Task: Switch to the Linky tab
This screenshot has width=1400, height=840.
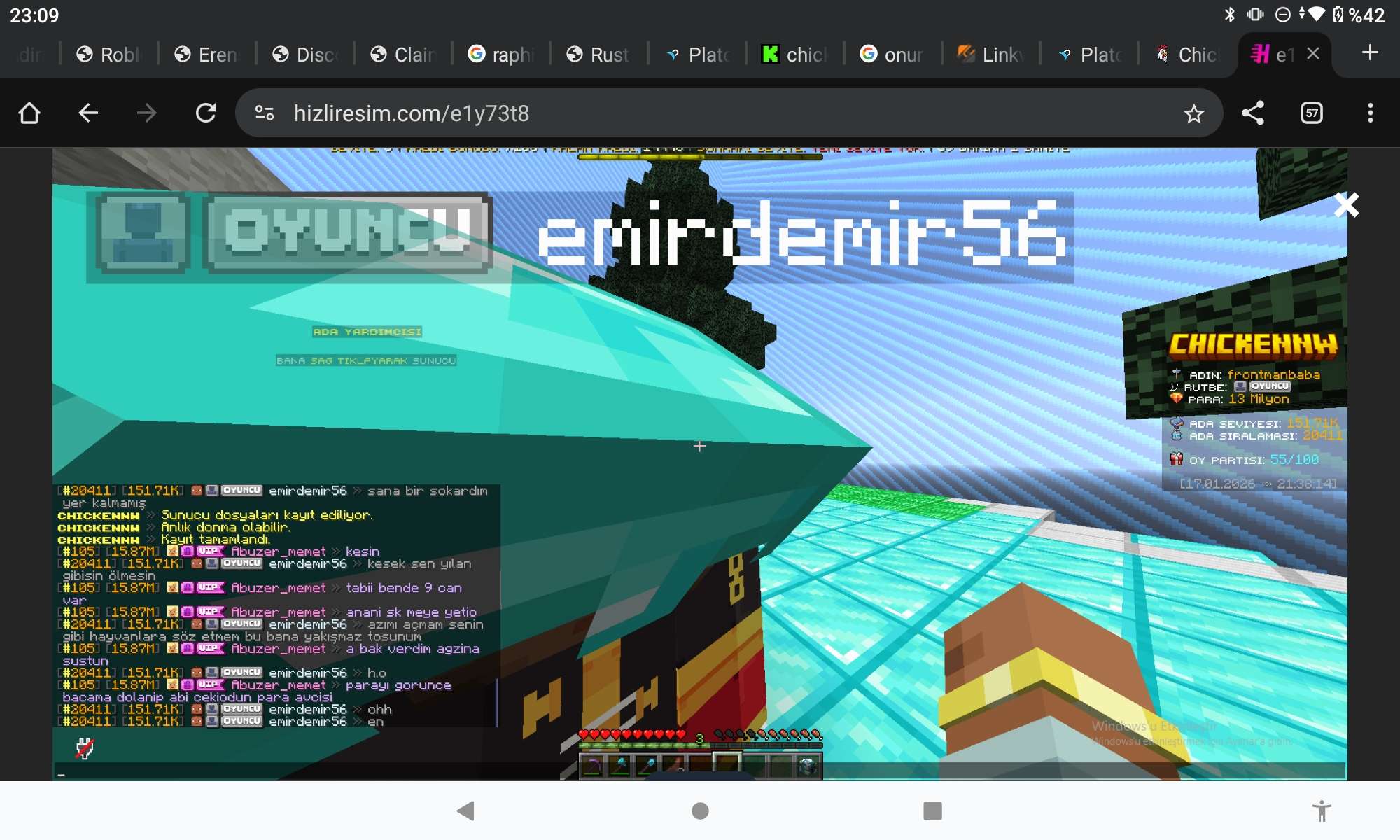Action: pos(991,54)
